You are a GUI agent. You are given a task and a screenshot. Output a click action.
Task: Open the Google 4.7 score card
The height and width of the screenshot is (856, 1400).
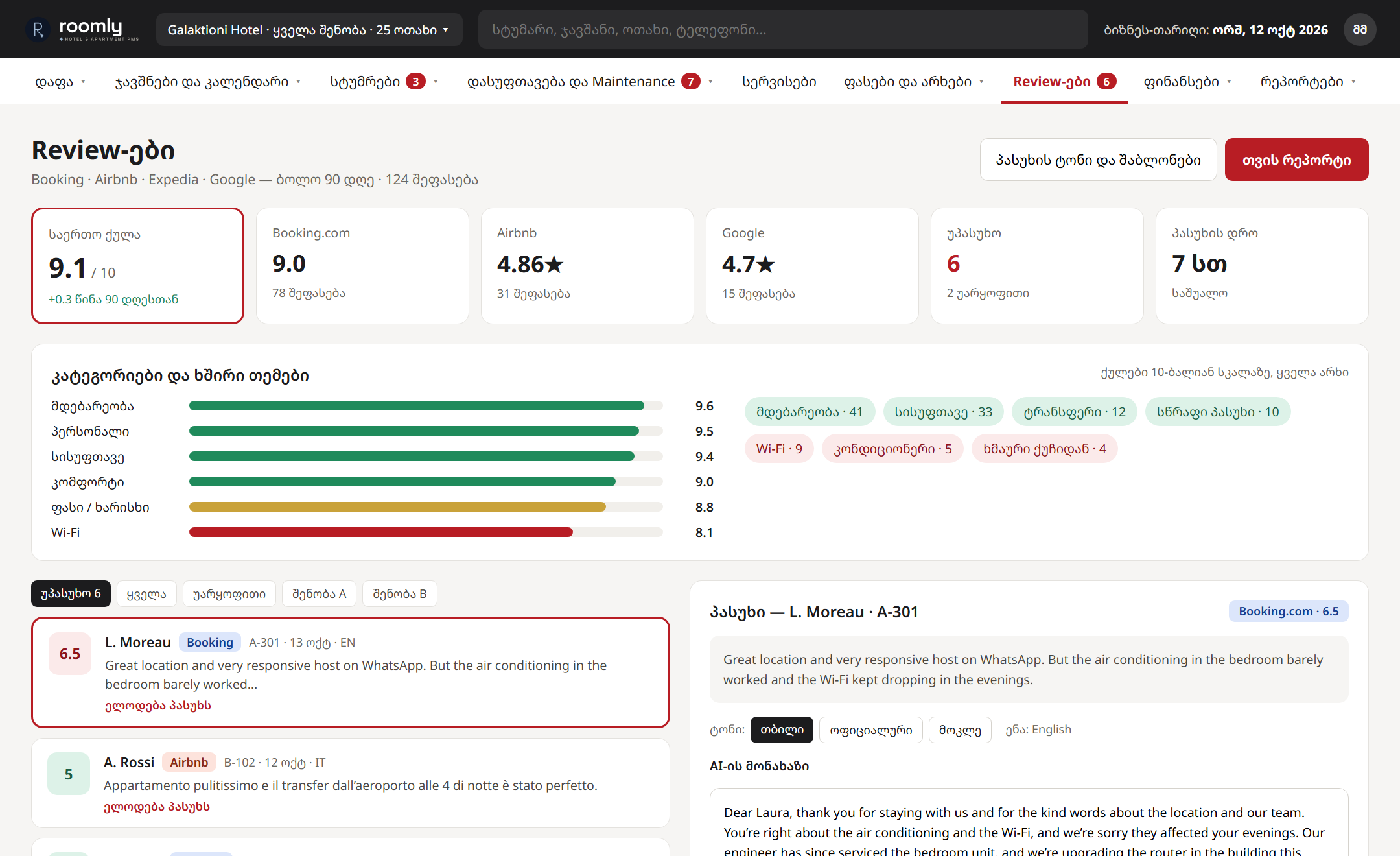click(x=812, y=266)
